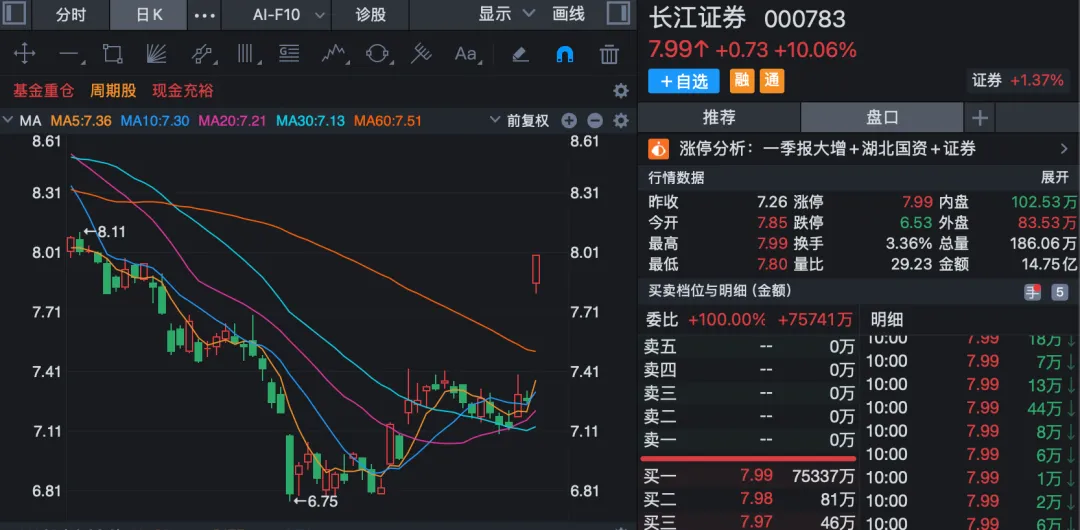Click the 明细 header
Screen dimensions: 1080x530
pos(886,320)
